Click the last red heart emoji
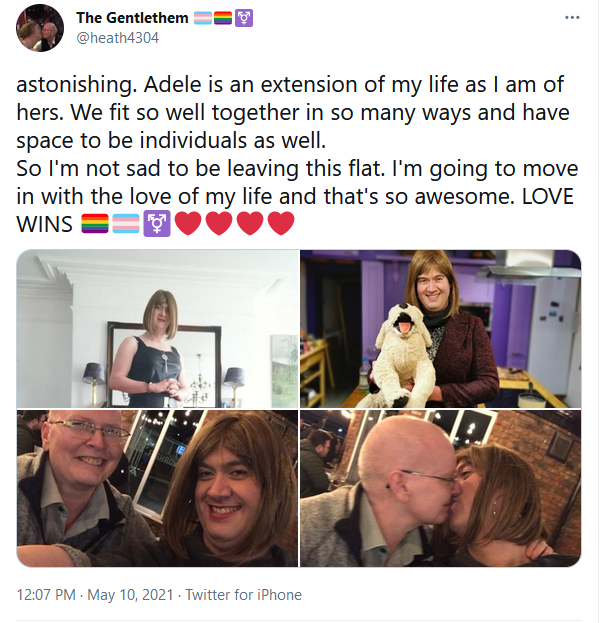 (281, 223)
